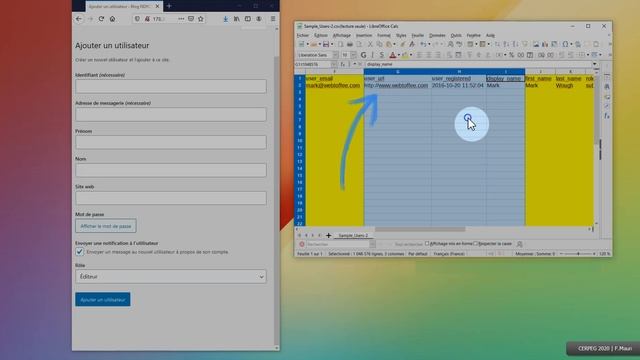Click the Print icon in Calc toolbar
The height and width of the screenshot is (360, 640).
350,44
